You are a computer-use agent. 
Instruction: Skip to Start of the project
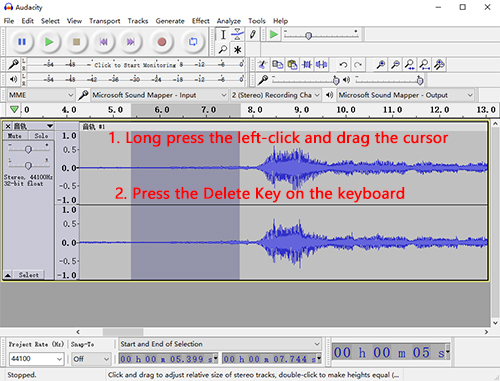(x=104, y=42)
